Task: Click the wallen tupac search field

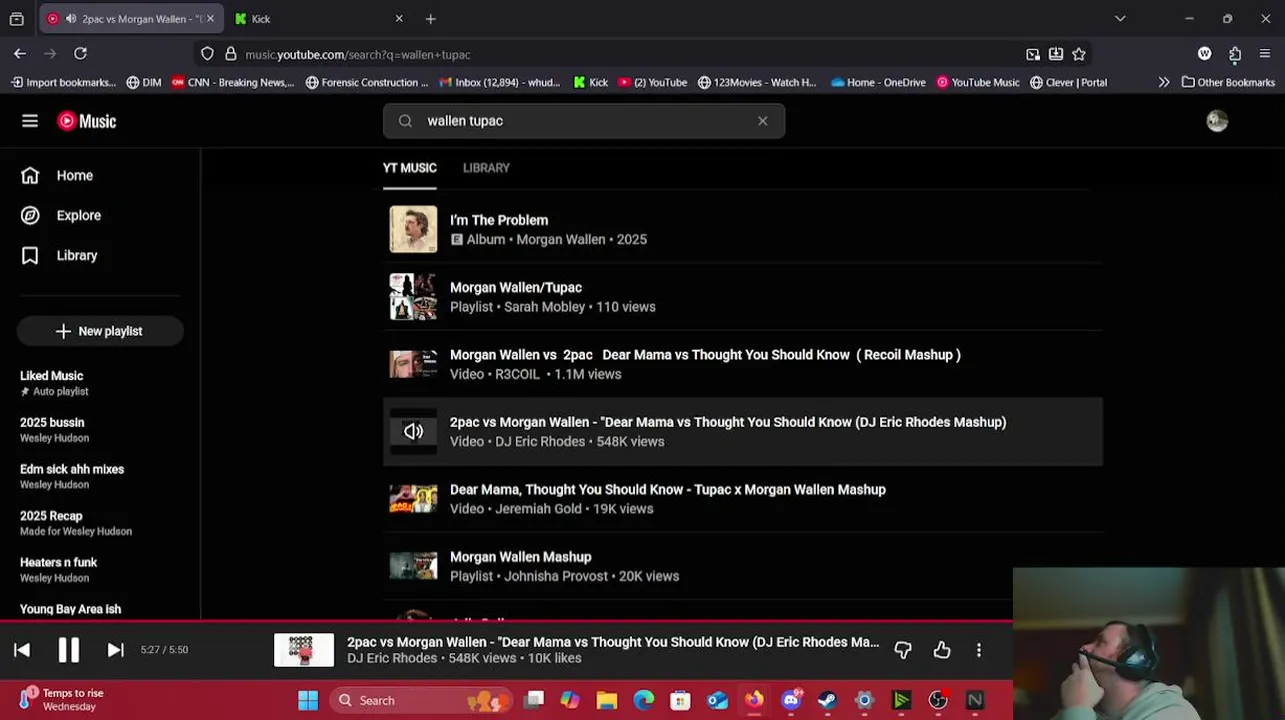Action: [x=584, y=121]
